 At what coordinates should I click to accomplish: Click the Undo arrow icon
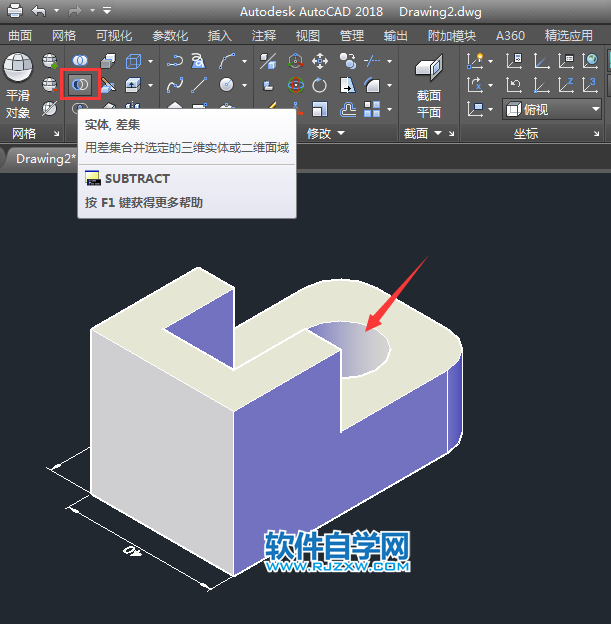[39, 11]
